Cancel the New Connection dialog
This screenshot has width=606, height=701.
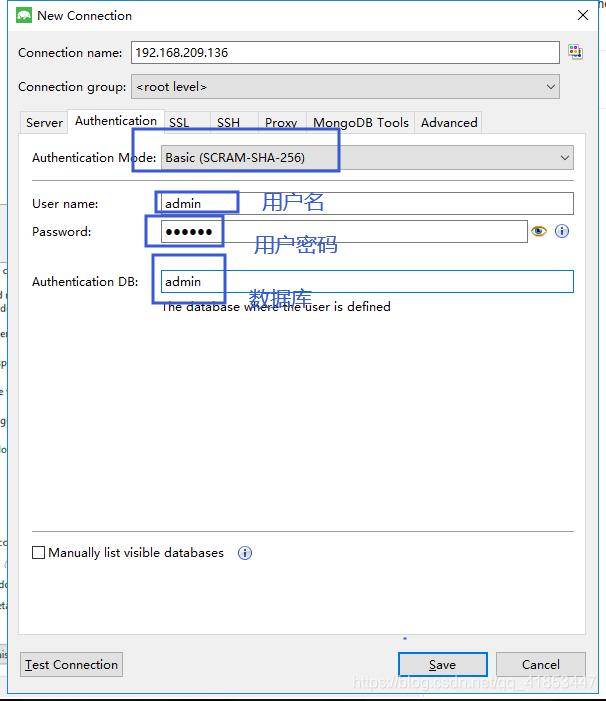click(541, 664)
